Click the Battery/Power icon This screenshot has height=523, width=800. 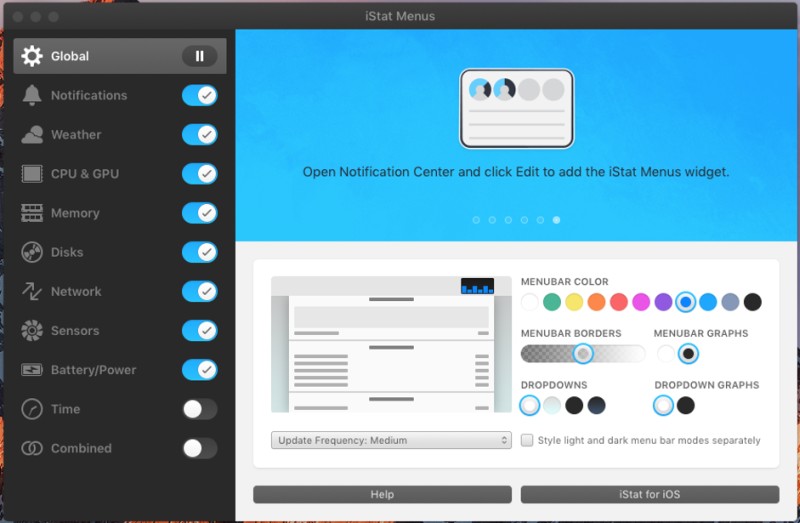(x=32, y=370)
